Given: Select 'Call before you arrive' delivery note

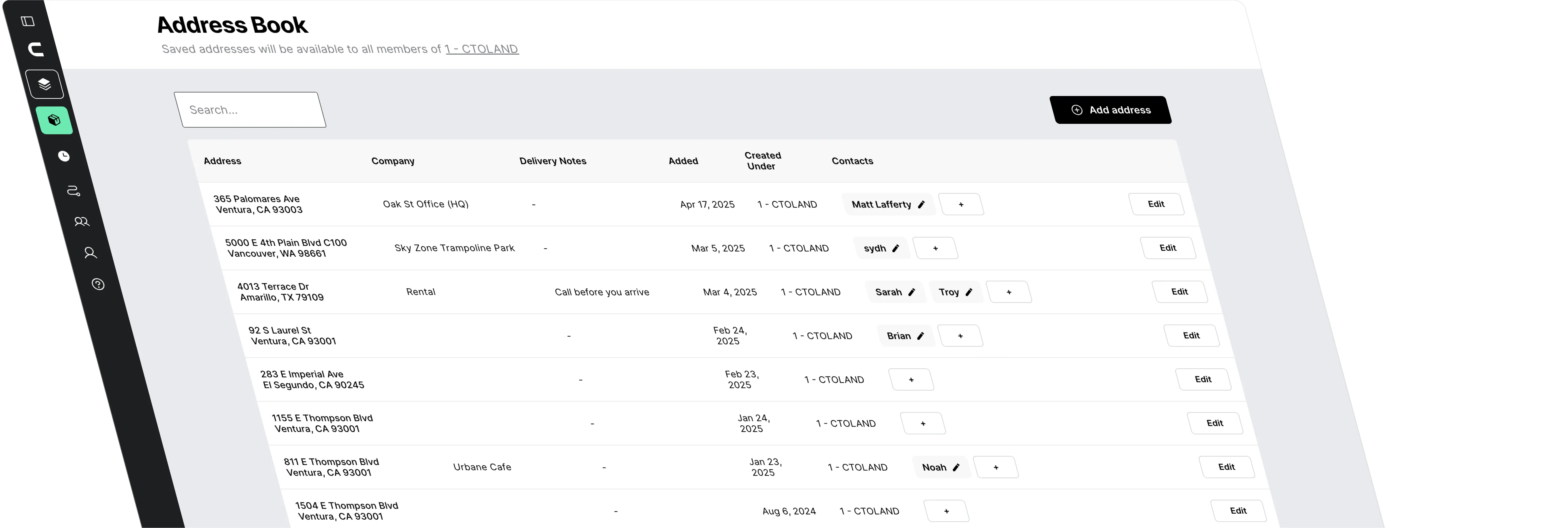Looking at the screenshot, I should pyautogui.click(x=602, y=292).
